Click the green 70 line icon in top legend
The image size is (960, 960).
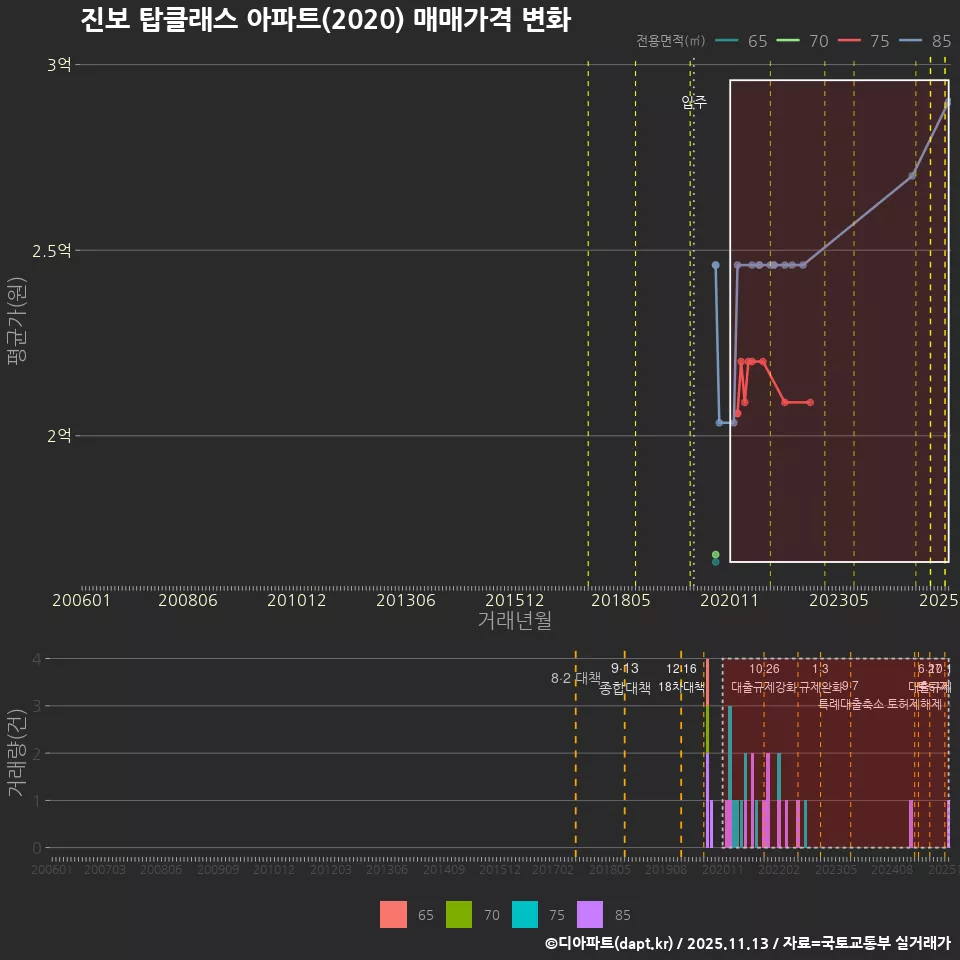point(788,41)
